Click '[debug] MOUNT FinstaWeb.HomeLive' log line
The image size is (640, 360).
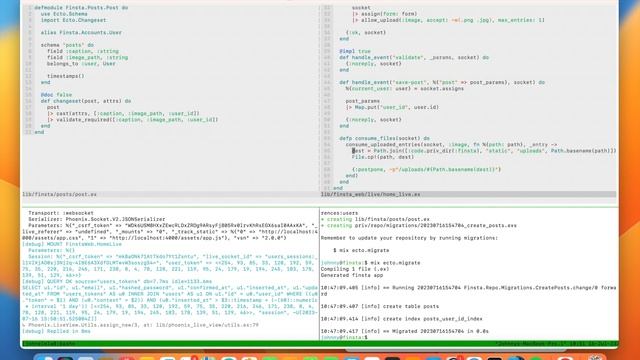coord(72,244)
